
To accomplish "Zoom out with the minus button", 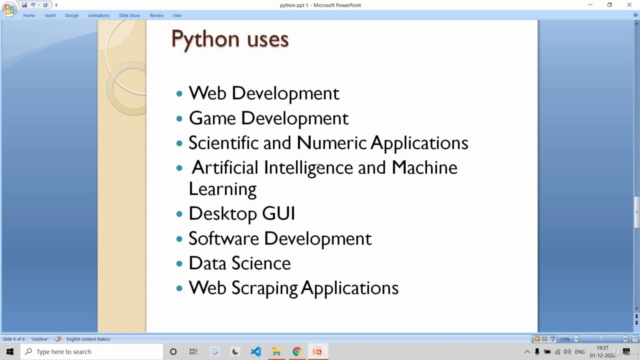I will (x=576, y=339).
